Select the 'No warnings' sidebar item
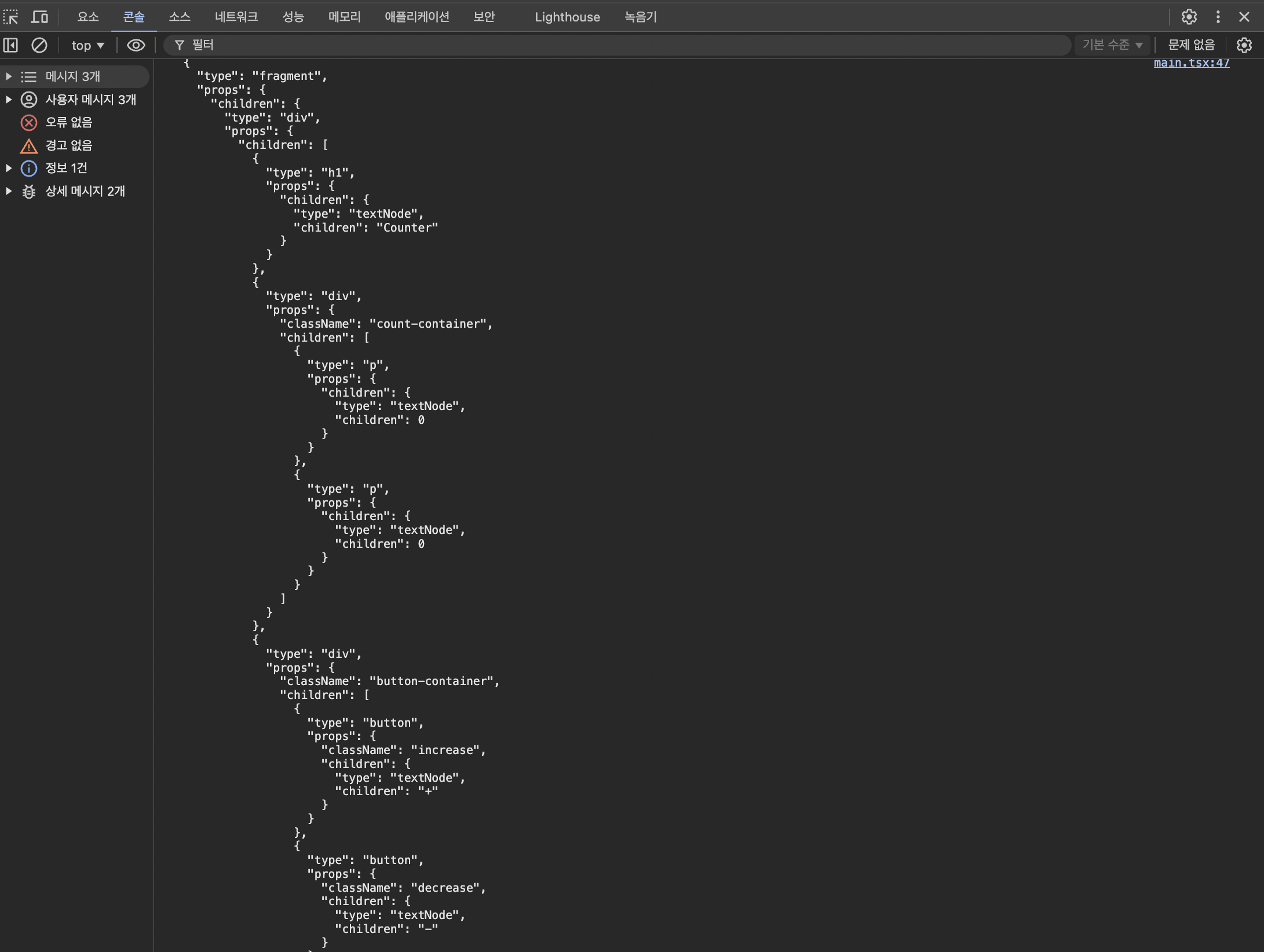1264x952 pixels. click(x=68, y=145)
